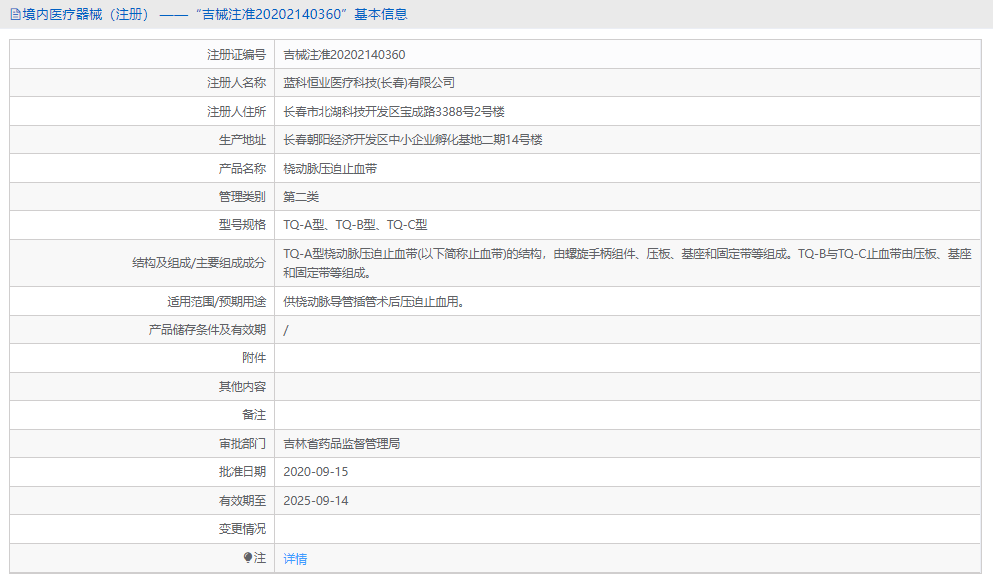Select 吉林省药品监督管理局
The height and width of the screenshot is (583, 993).
(x=342, y=444)
